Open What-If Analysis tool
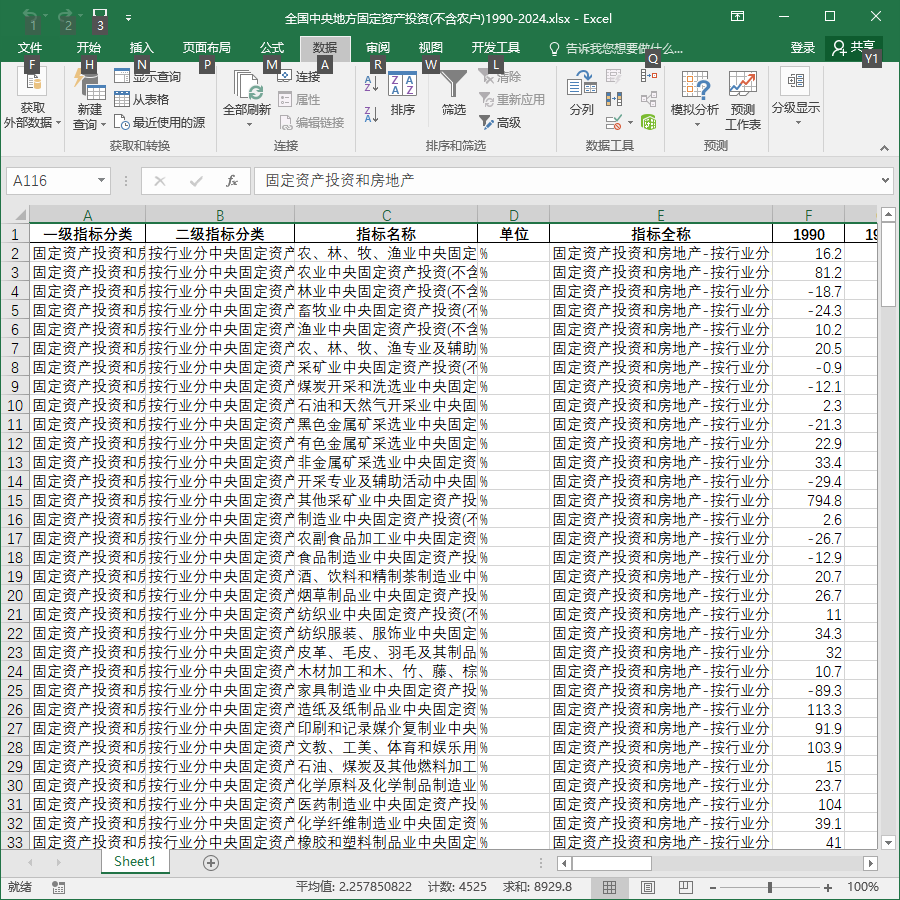This screenshot has width=900, height=900. (695, 99)
